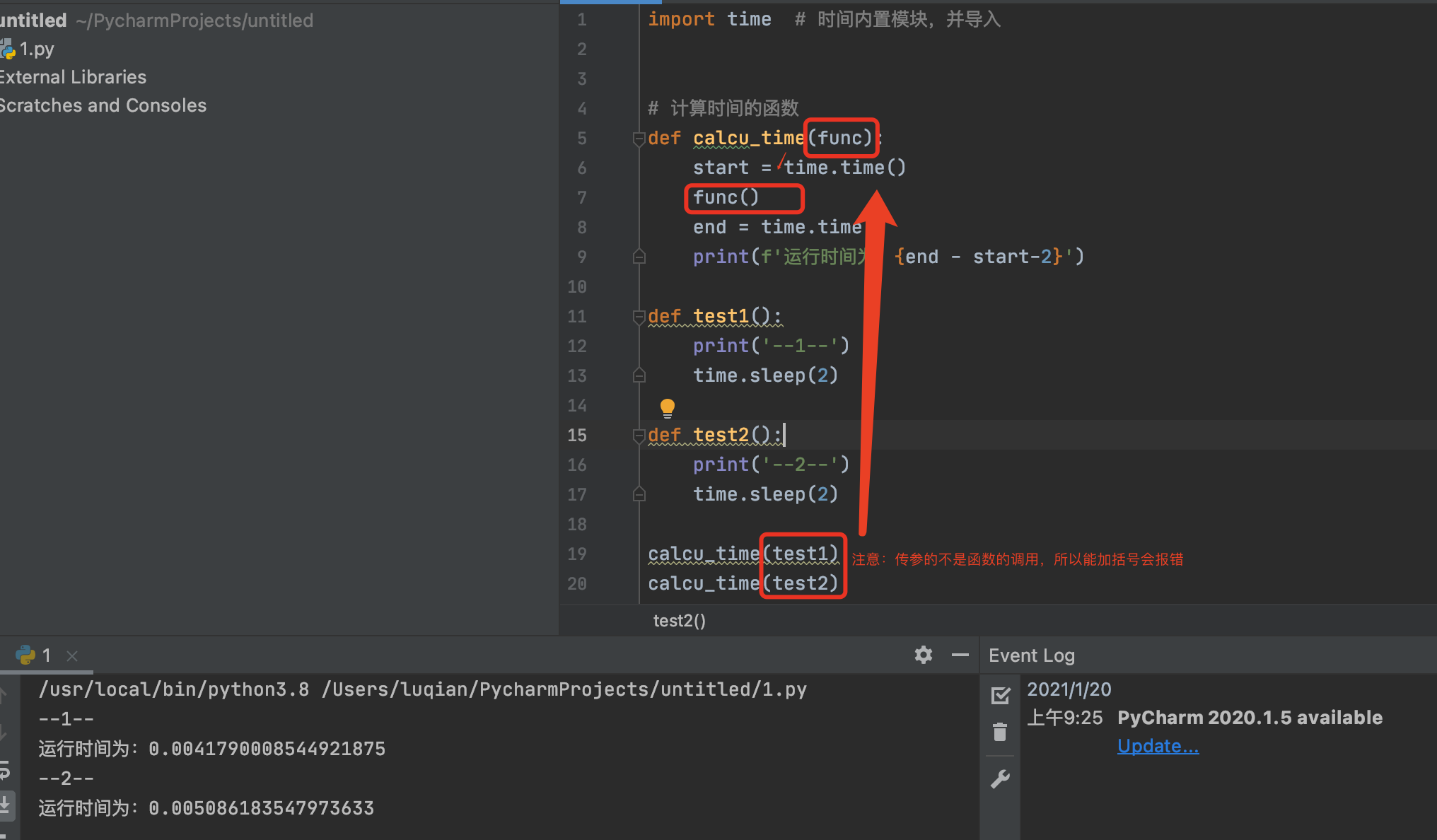The width and height of the screenshot is (1437, 840).
Task: Click fold end marker at line 9
Action: point(639,257)
